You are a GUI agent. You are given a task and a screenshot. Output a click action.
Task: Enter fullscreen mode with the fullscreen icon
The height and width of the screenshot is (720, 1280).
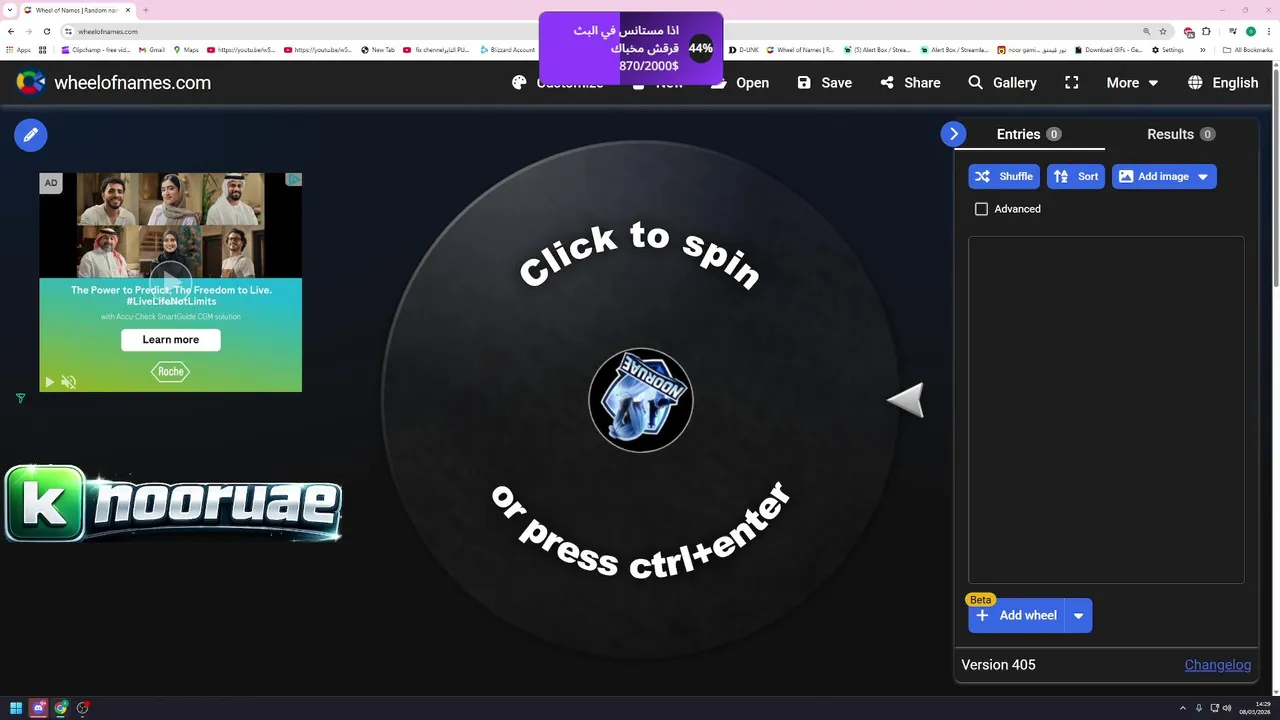click(x=1072, y=83)
